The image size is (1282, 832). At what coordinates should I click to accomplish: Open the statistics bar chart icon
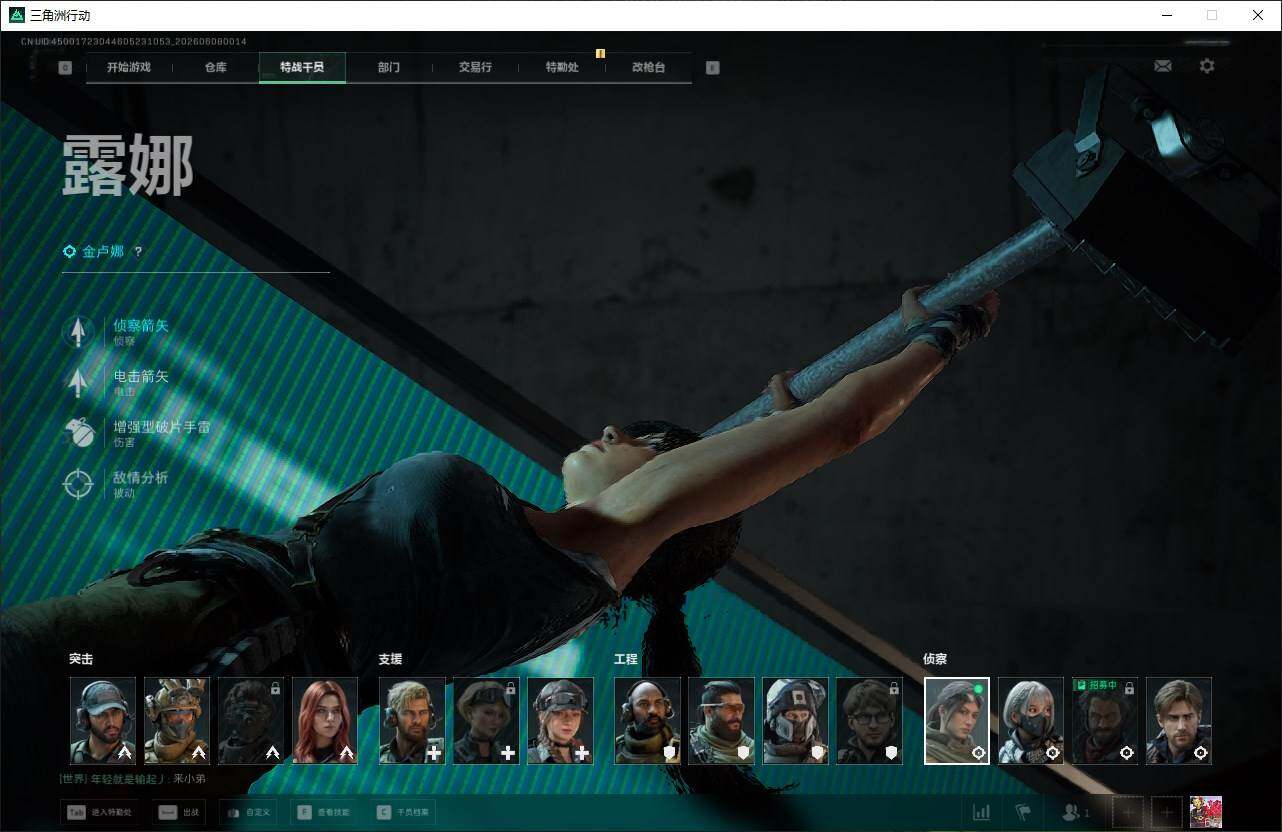982,812
